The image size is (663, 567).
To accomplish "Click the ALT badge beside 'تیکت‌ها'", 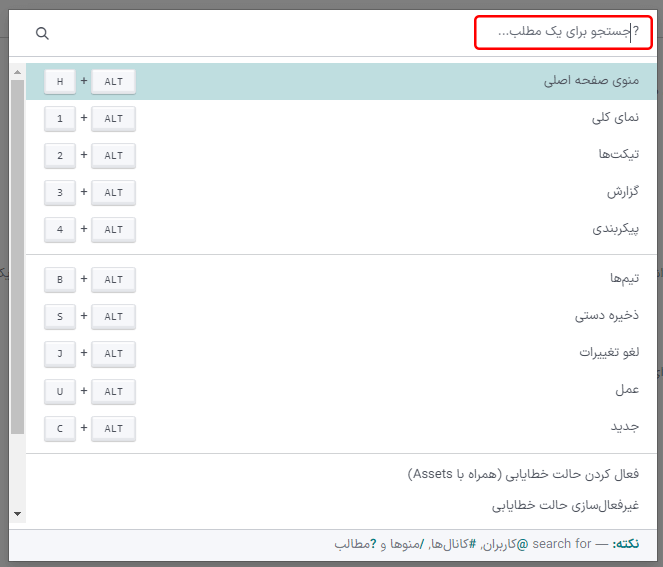I will (x=113, y=156).
